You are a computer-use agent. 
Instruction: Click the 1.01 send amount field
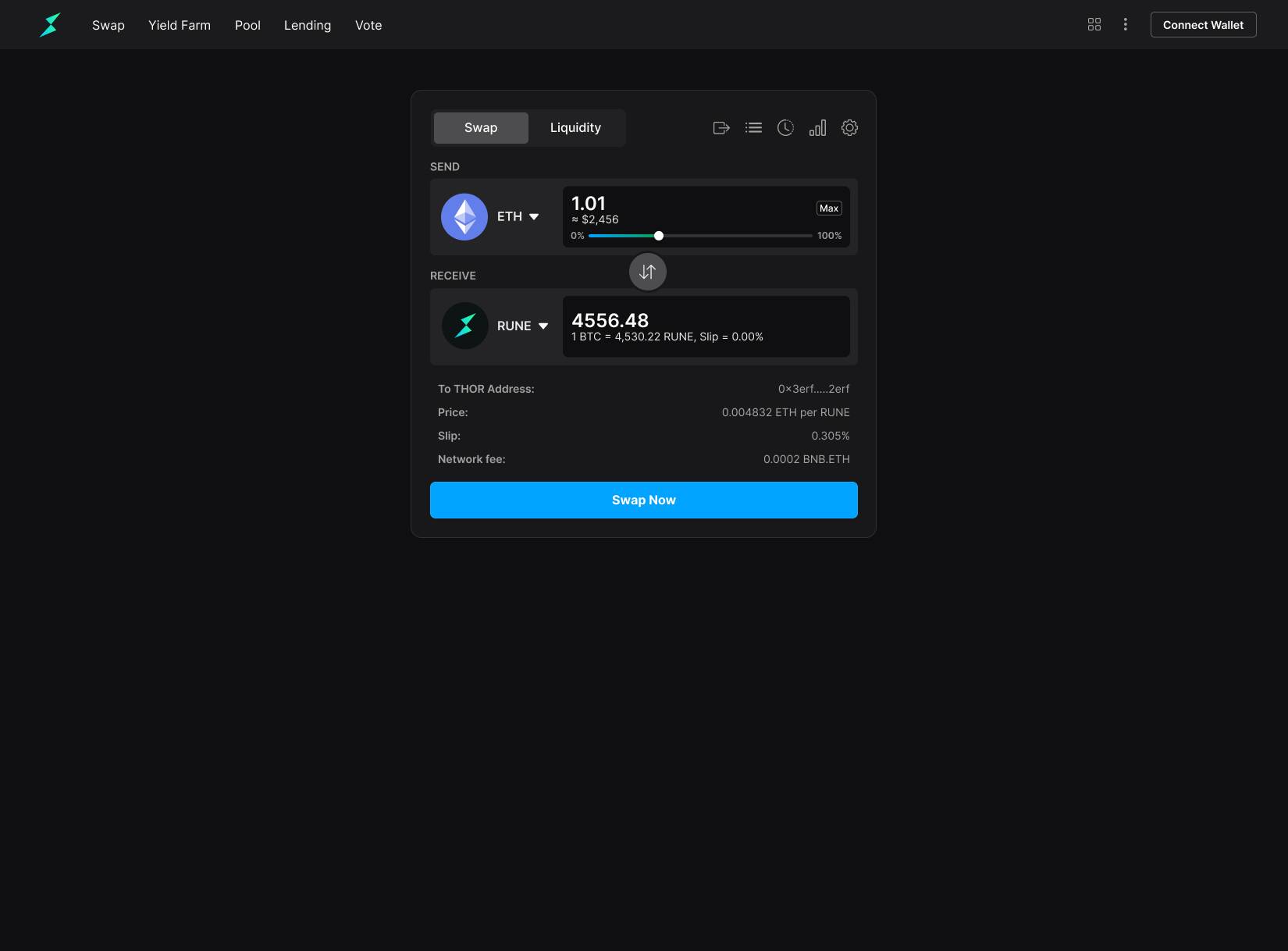[589, 204]
